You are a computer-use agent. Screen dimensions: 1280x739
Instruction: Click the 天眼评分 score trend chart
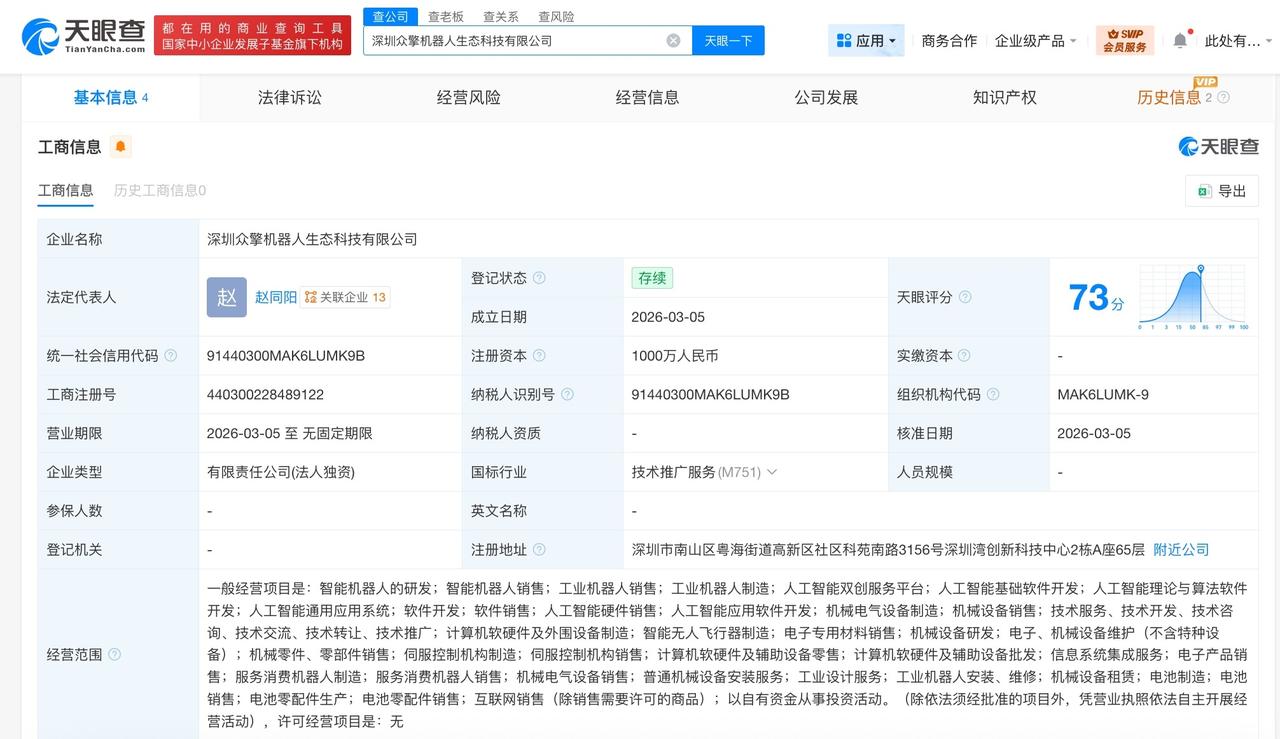(x=1194, y=297)
